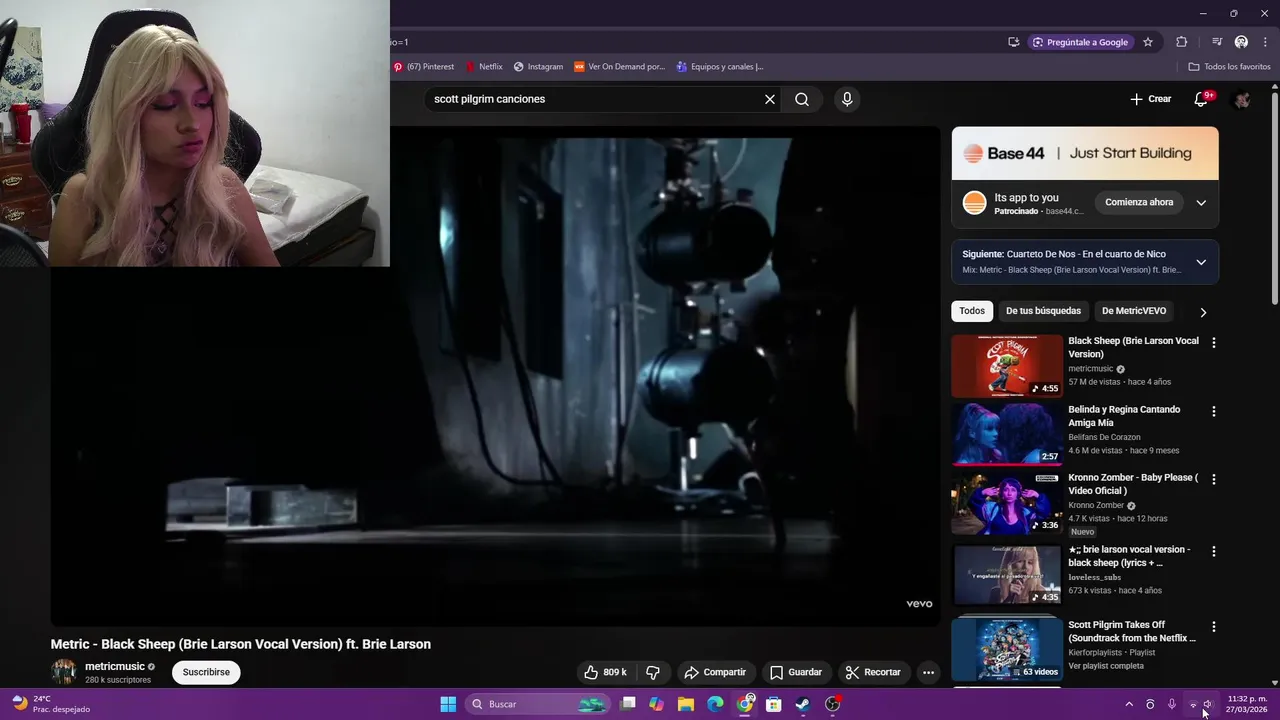Open Copilot from the taskbar

pyautogui.click(x=656, y=704)
